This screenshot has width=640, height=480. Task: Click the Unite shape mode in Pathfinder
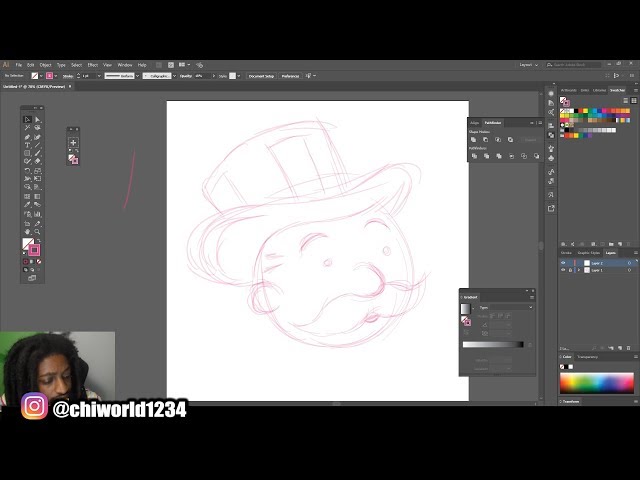[x=473, y=140]
